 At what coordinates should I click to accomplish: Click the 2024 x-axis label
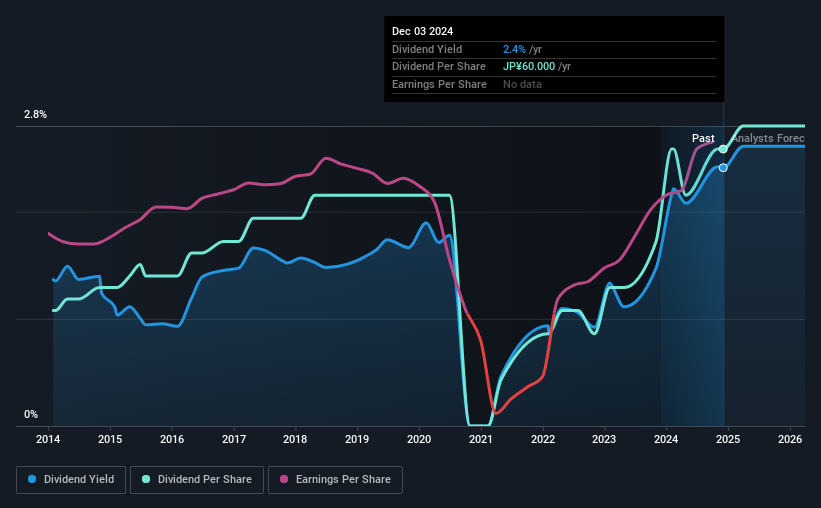pyautogui.click(x=666, y=439)
